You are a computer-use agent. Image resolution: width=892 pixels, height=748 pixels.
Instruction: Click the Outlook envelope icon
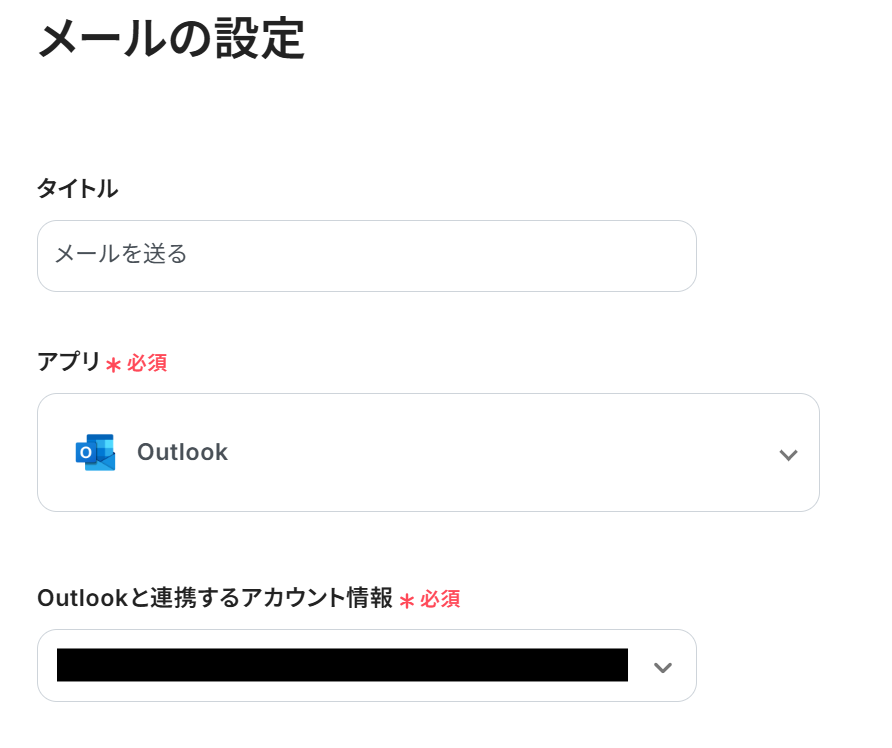coord(95,452)
